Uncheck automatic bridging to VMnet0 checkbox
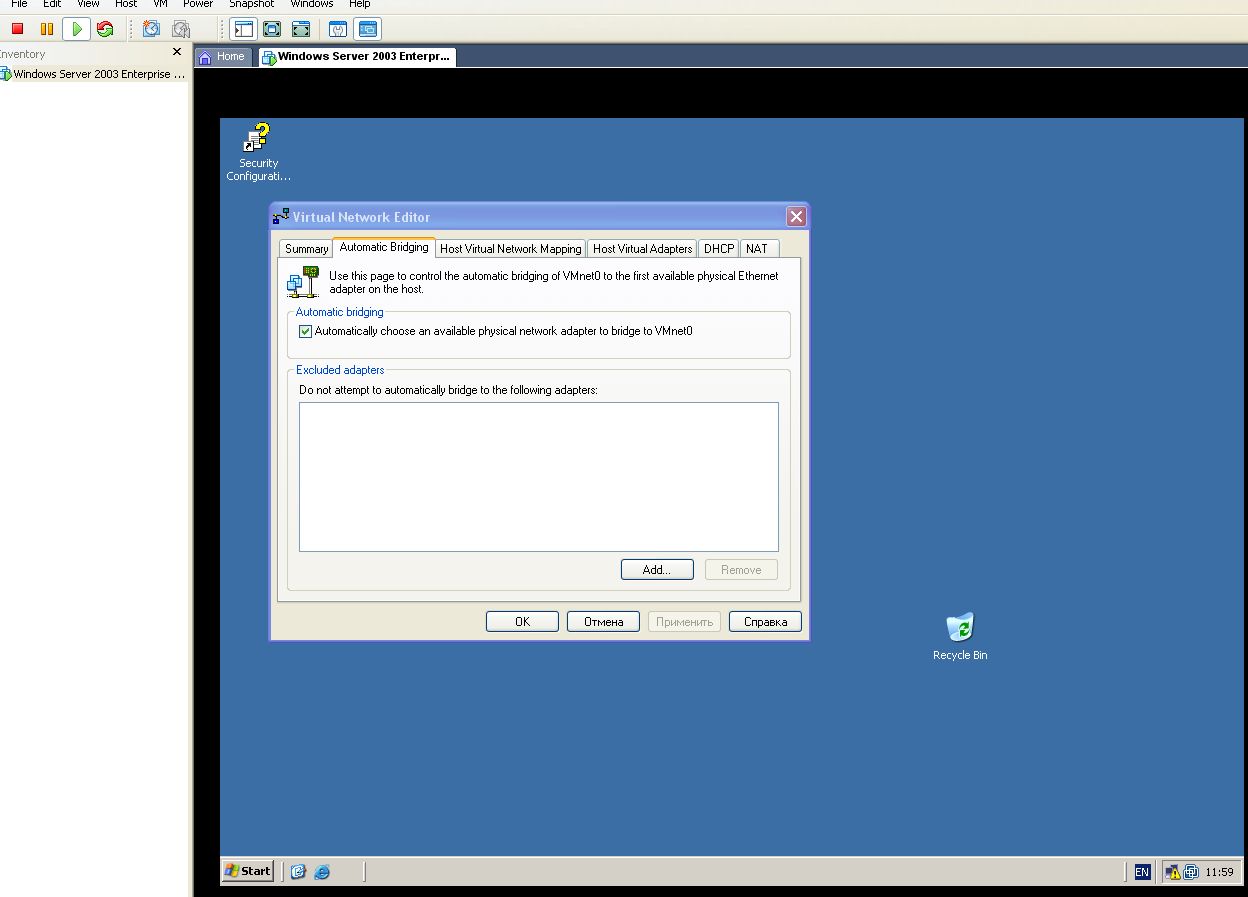The image size is (1248, 897). point(306,332)
